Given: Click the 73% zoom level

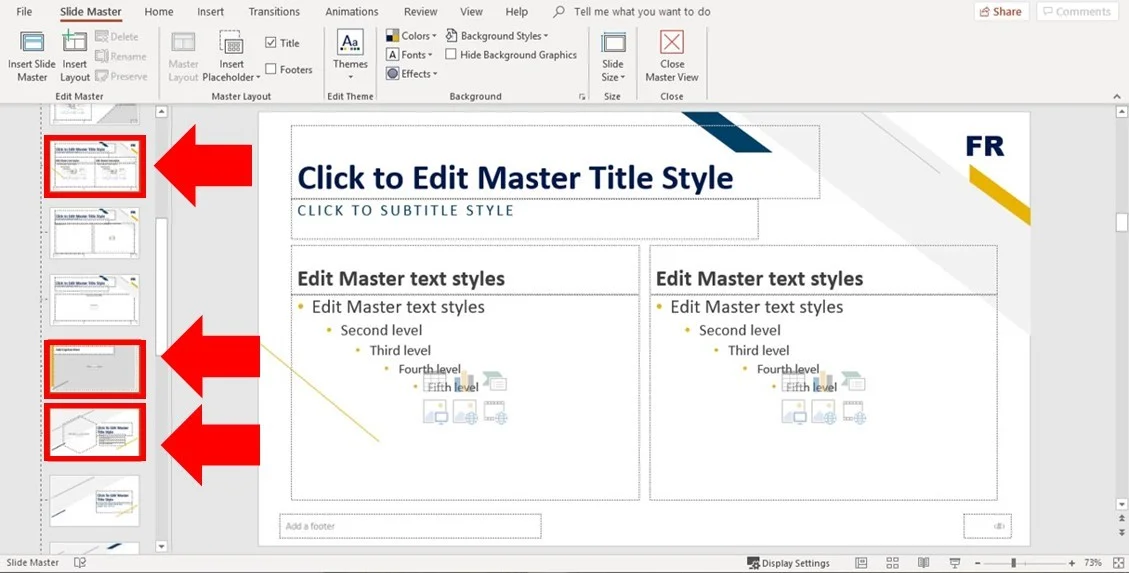Looking at the screenshot, I should point(1092,563).
